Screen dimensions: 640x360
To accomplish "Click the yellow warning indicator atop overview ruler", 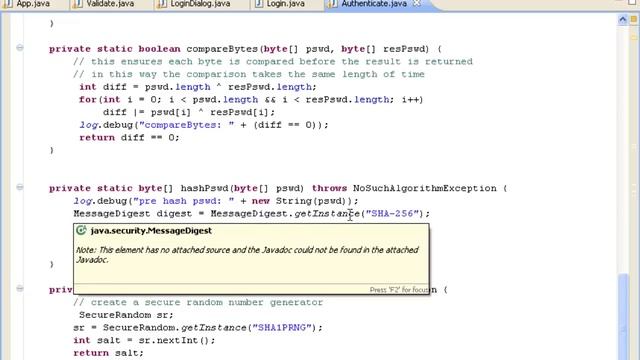I will pos(634,19).
